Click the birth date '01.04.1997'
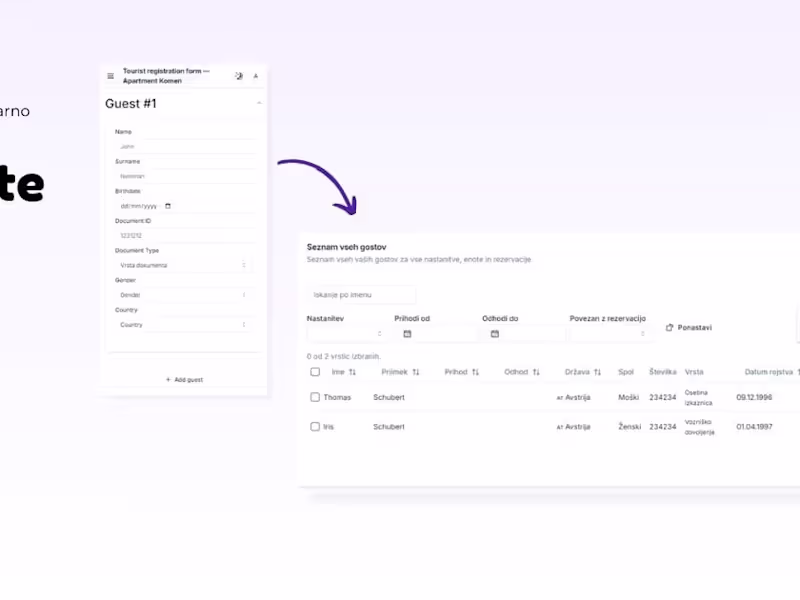 (x=754, y=427)
